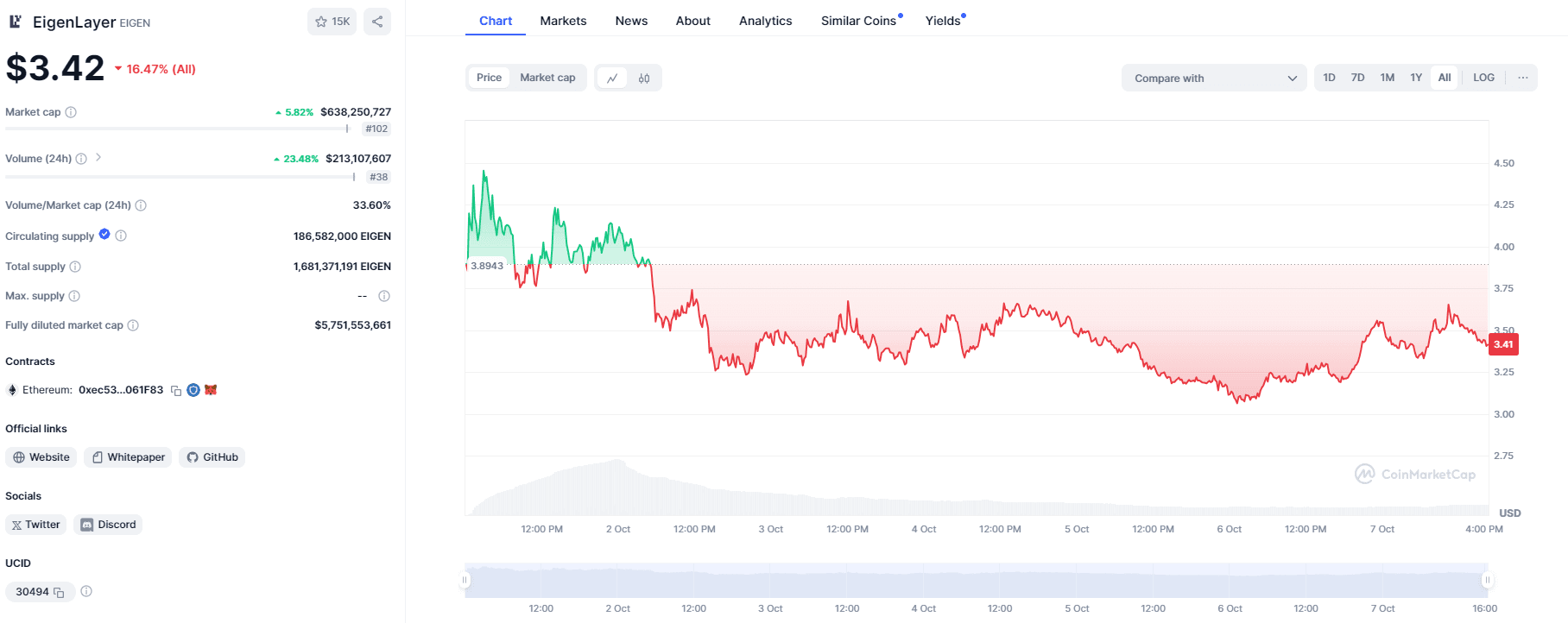The height and width of the screenshot is (623, 1568).
Task: Click the range navigator mini chart band
Action: [x=977, y=581]
